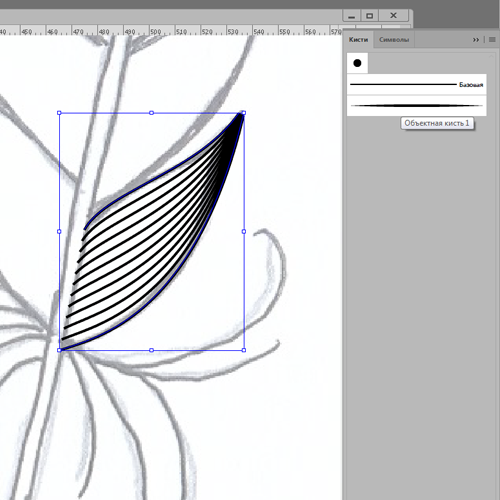Image resolution: width=500 pixels, height=500 pixels.
Task: Minimize the document window
Action: (x=352, y=16)
